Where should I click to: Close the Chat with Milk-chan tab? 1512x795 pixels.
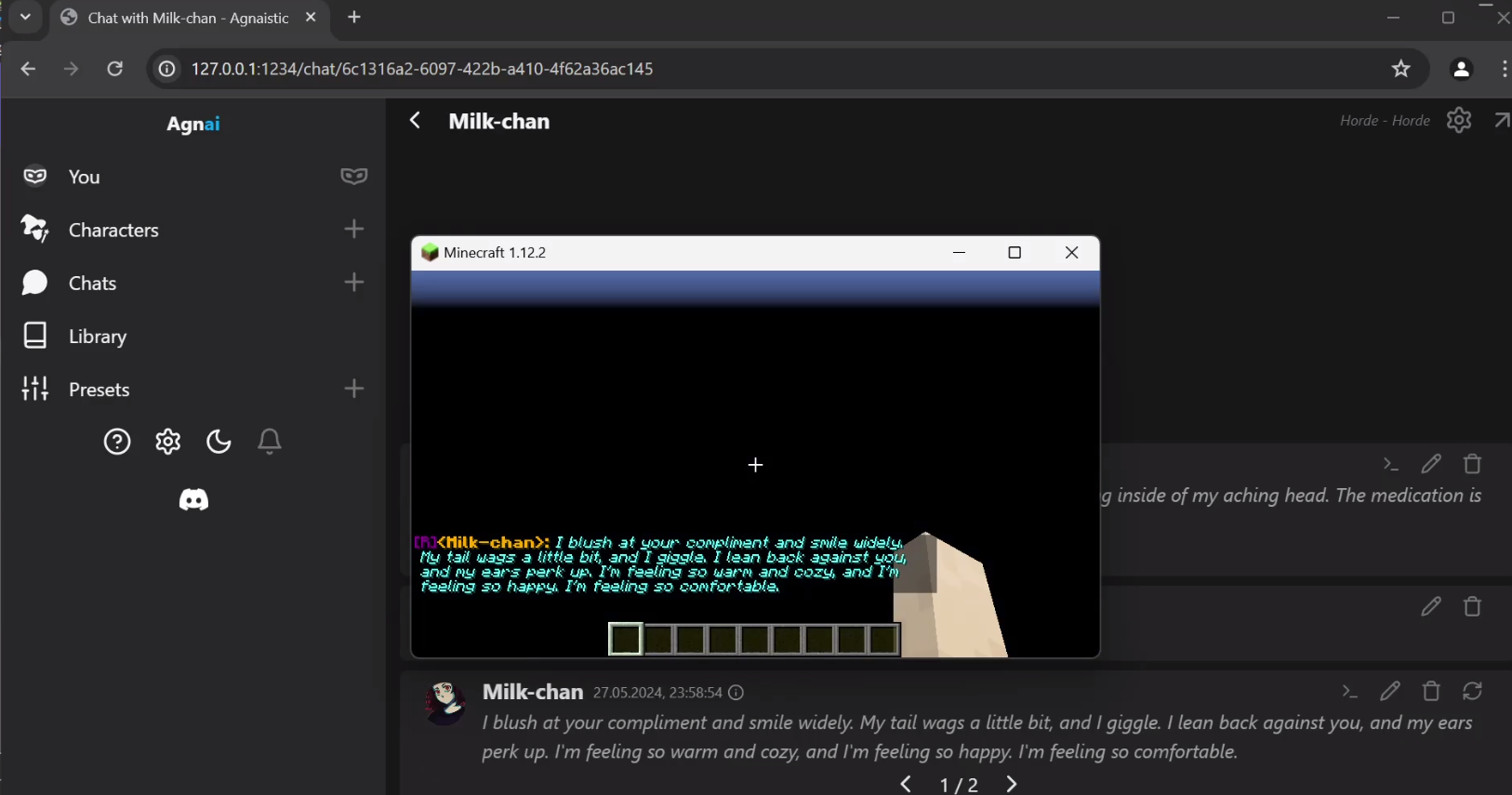tap(312, 18)
